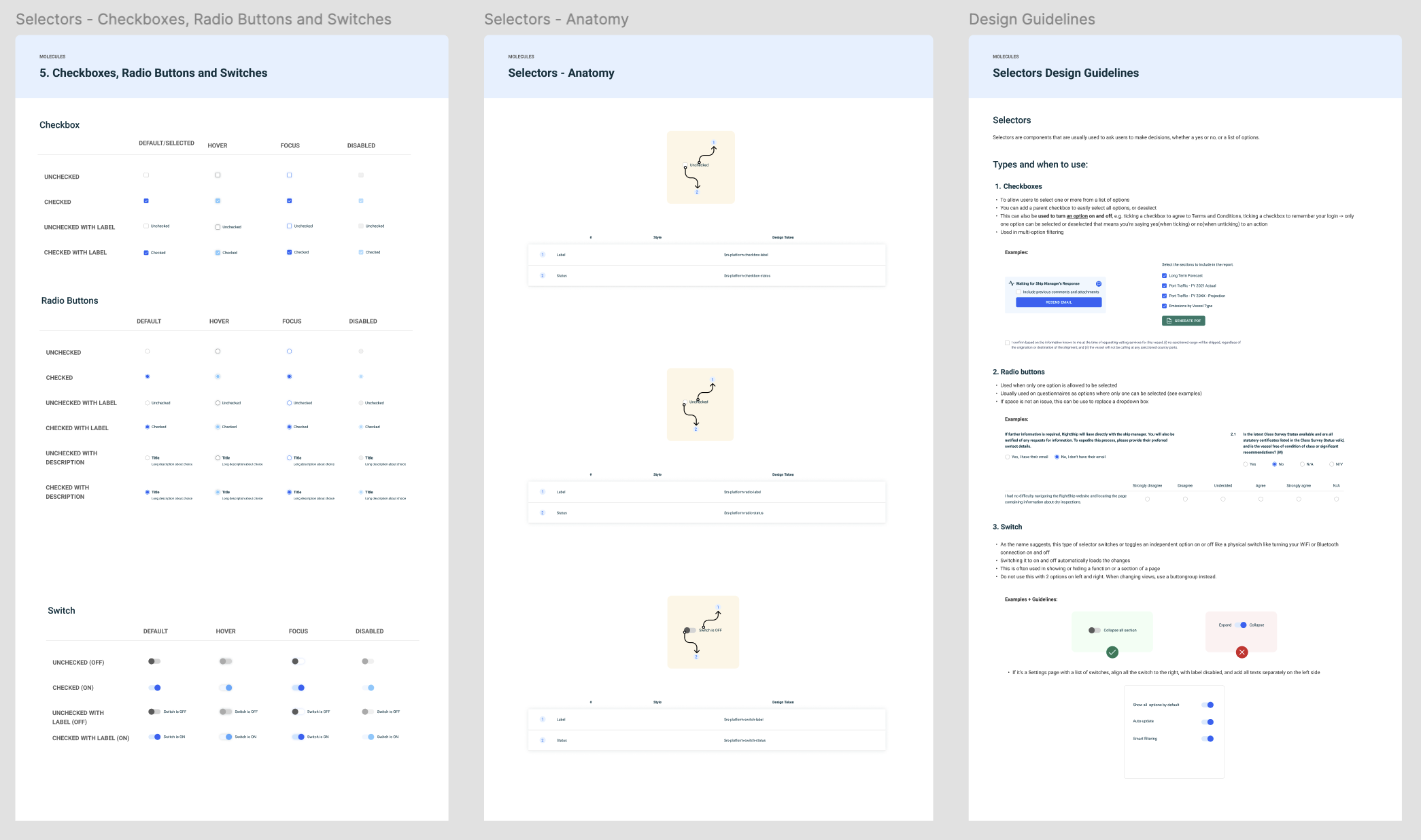This screenshot has height=840, width=1421.
Task: Click the switch anatomy diagram thumbnail
Action: tap(702, 632)
